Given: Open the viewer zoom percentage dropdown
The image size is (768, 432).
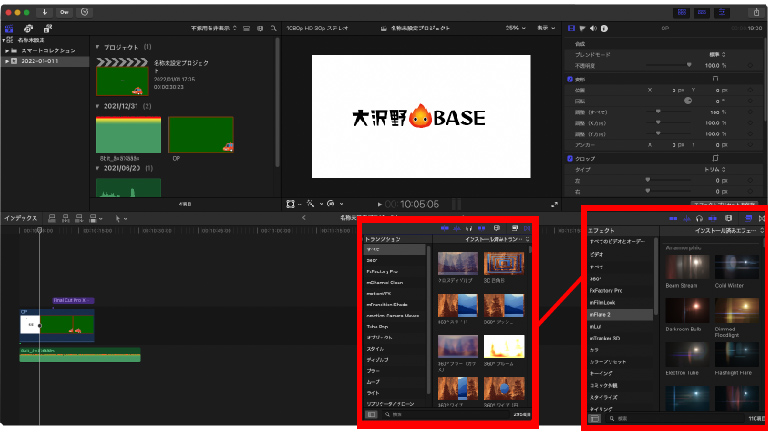Looking at the screenshot, I should point(515,28).
